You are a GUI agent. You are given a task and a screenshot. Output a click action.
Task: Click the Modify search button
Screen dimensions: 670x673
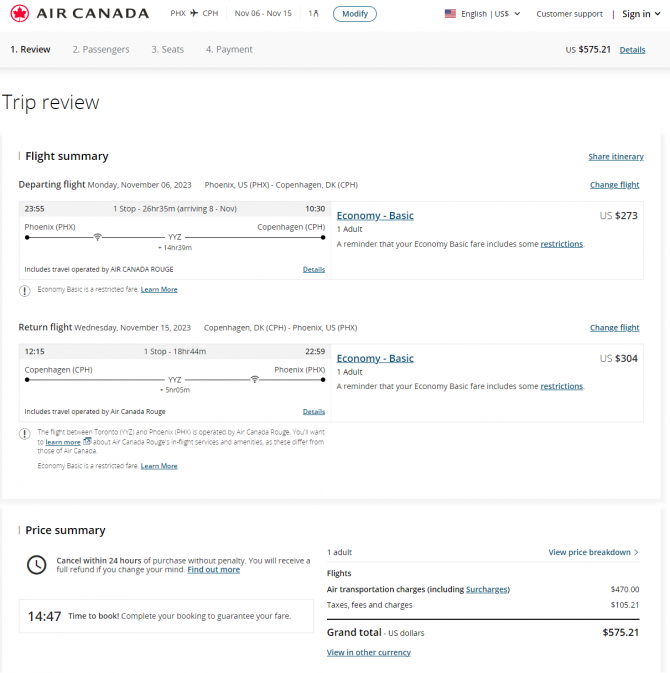click(355, 14)
